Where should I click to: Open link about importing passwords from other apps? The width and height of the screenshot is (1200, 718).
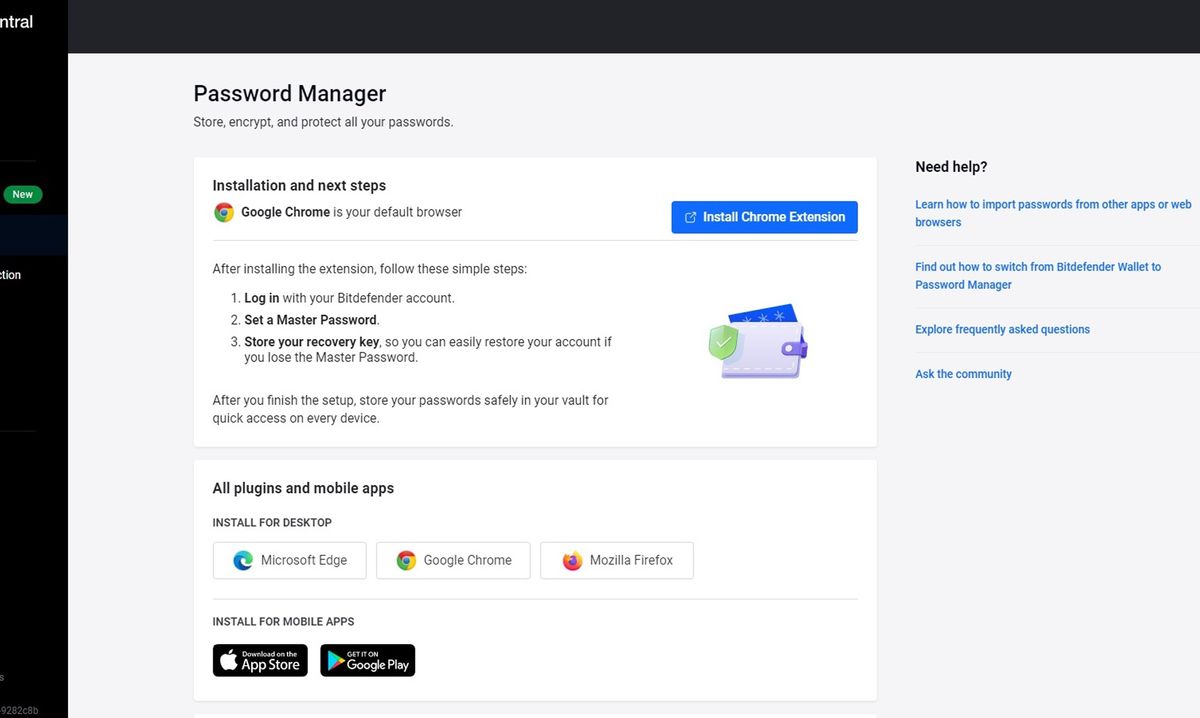(1053, 213)
